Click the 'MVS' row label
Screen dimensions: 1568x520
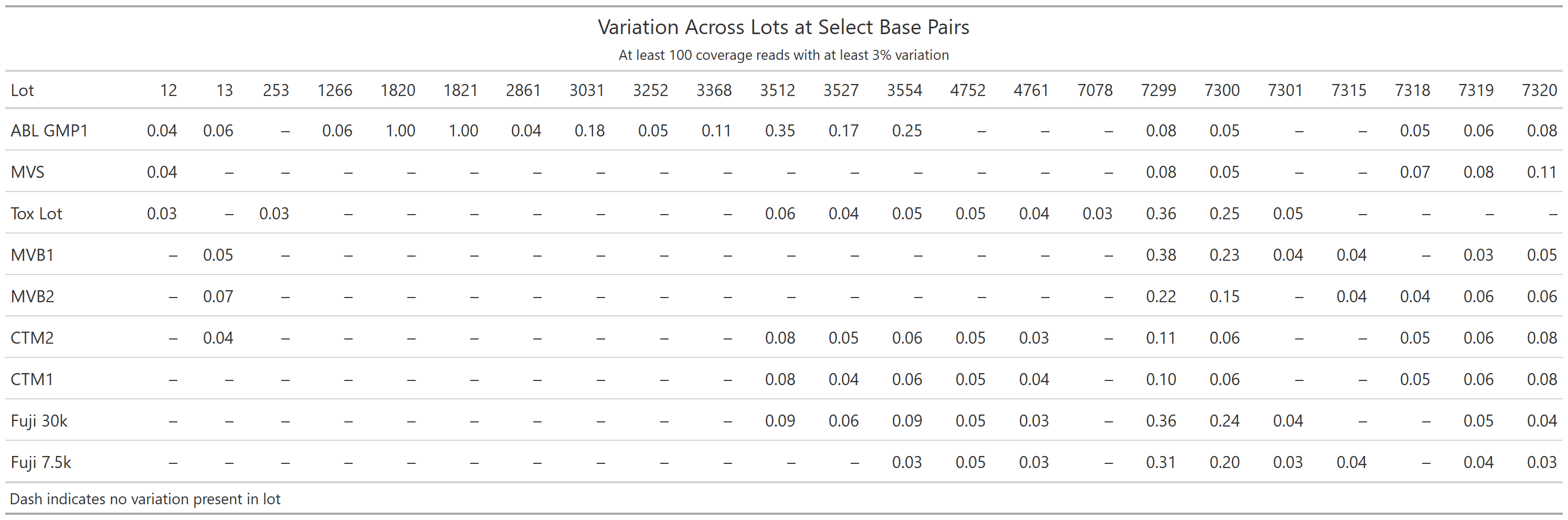(x=27, y=172)
